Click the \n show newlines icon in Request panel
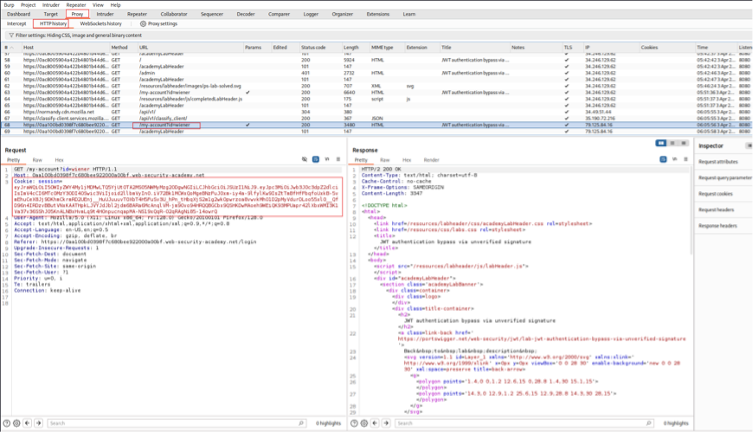Viewport: 755px width, 433px height. click(327, 159)
